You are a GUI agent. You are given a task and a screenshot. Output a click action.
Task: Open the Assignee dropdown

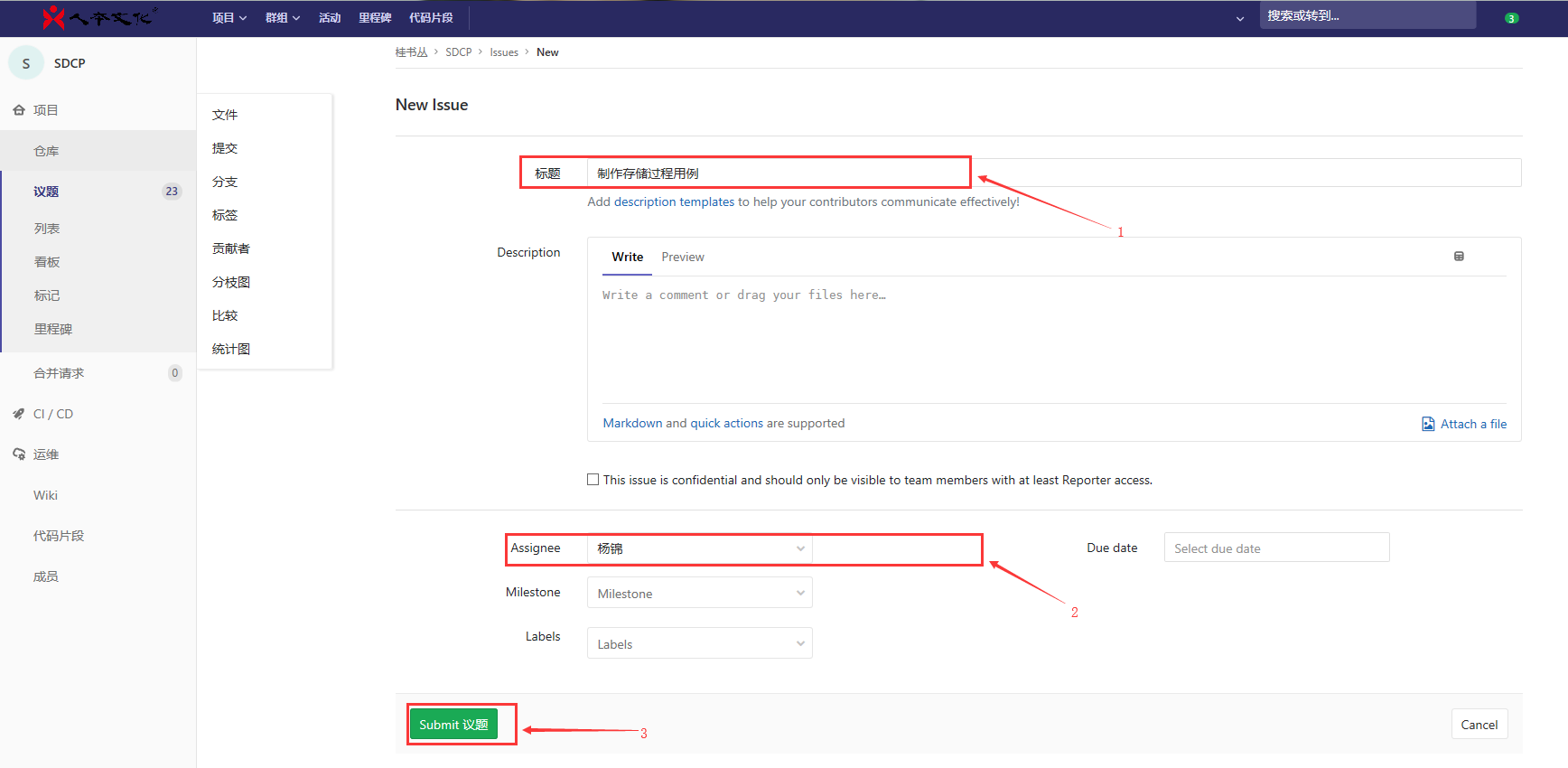pyautogui.click(x=699, y=548)
